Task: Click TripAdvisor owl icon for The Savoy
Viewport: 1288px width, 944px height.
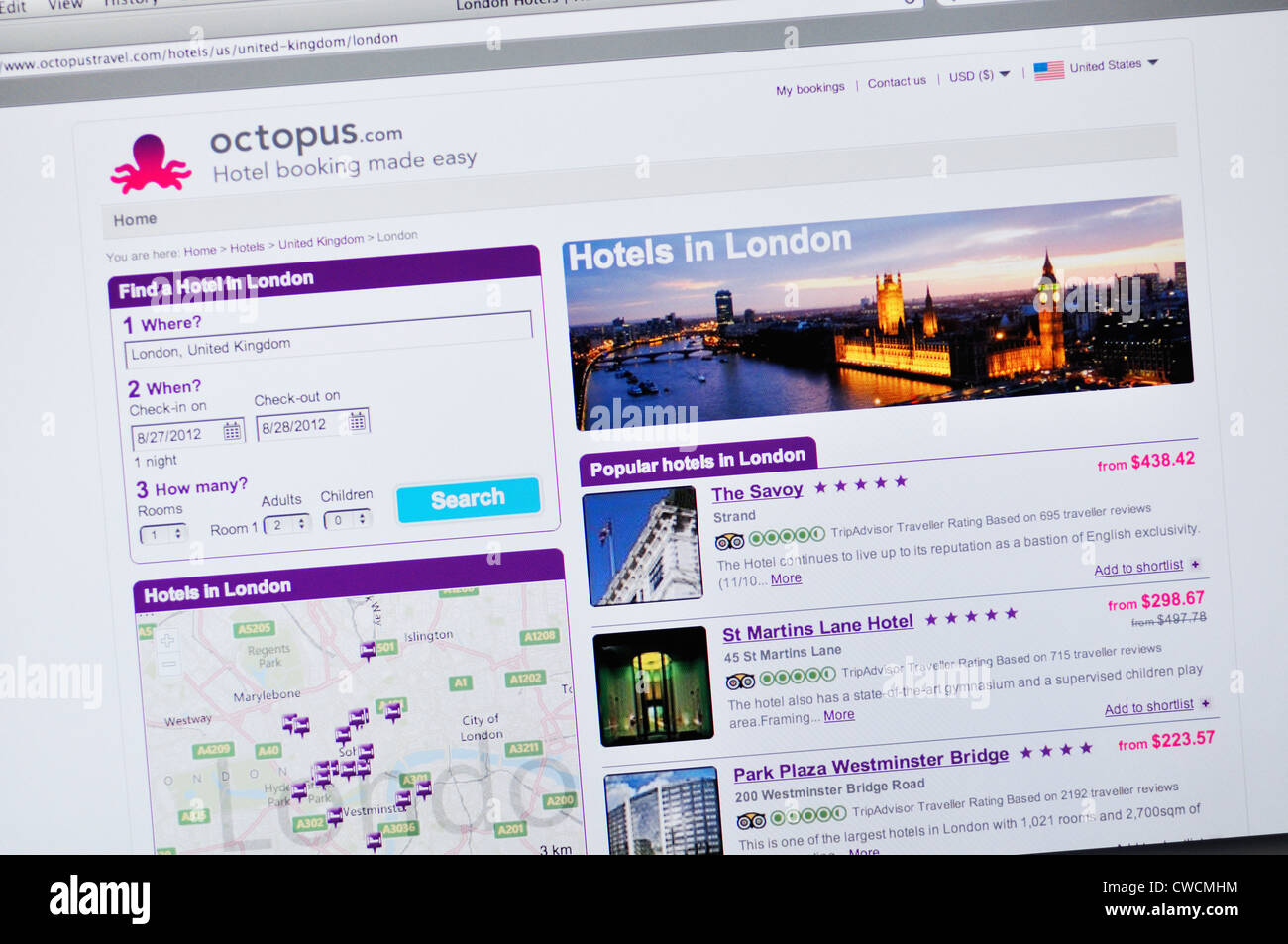Action: coord(729,541)
